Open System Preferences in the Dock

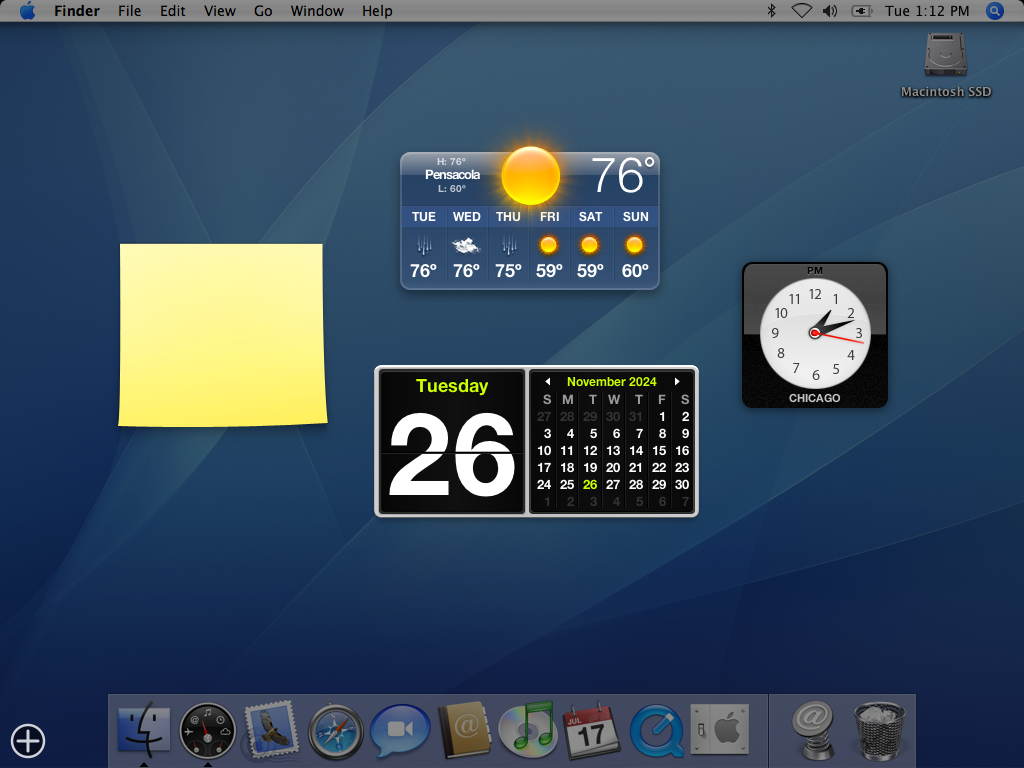(720, 729)
